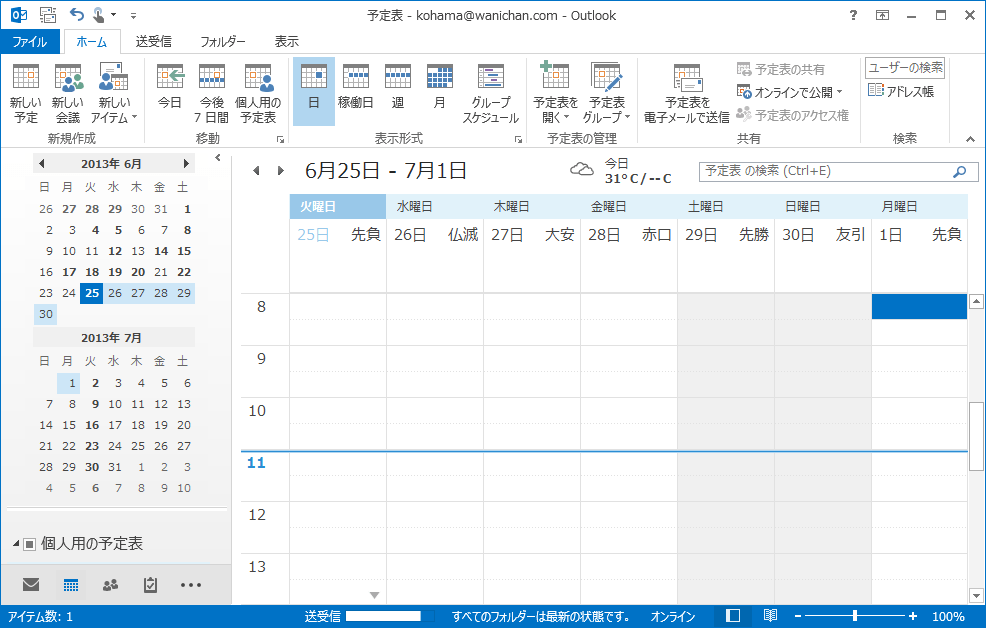Switch to Normal view in the status bar
Viewport: 986px width, 628px height.
tap(733, 616)
